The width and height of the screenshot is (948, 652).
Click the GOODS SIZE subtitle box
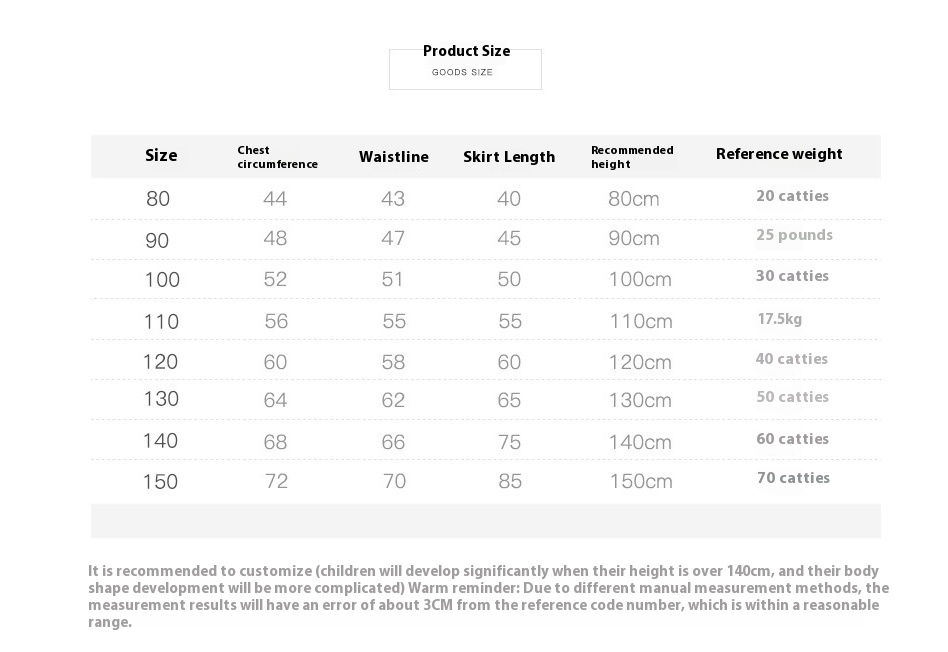coord(464,72)
